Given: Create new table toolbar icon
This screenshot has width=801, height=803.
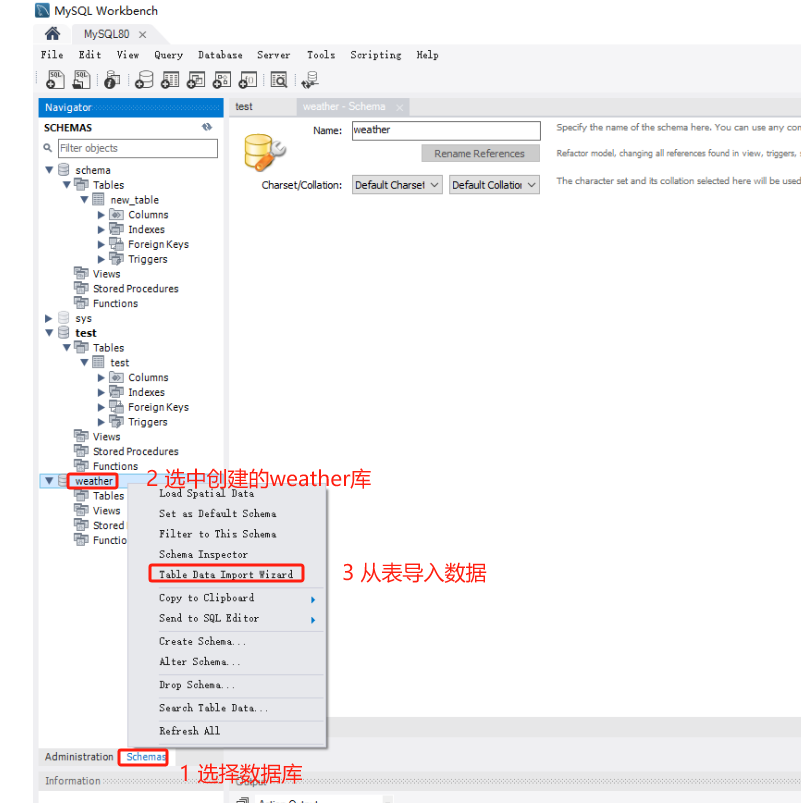Looking at the screenshot, I should point(170,80).
